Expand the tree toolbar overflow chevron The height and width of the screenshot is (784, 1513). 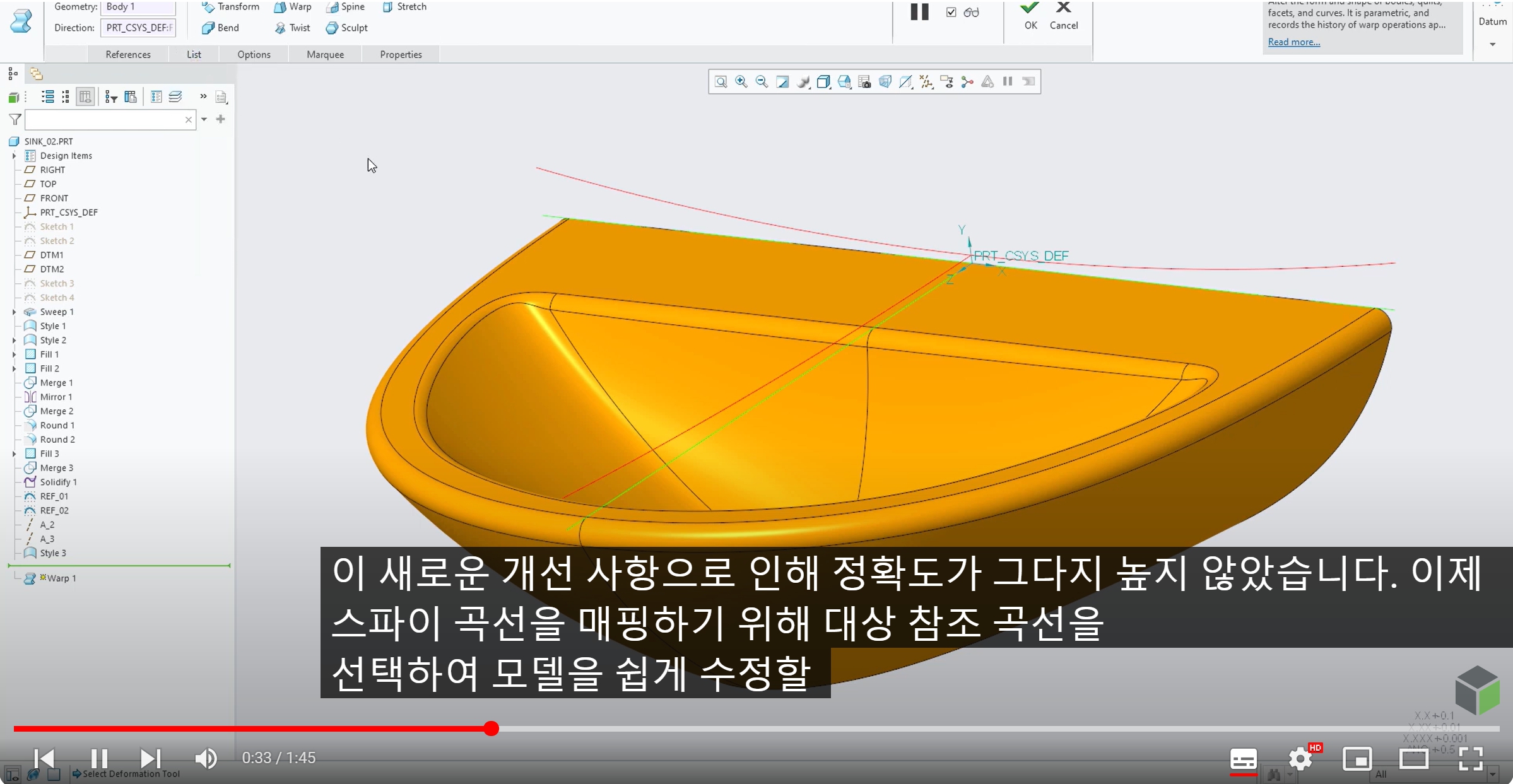pos(203,96)
